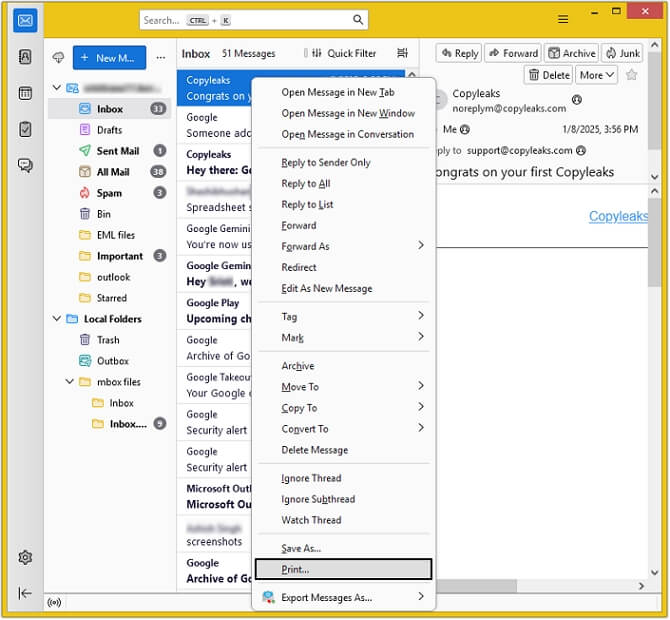Viewport: 670px width, 620px height.
Task: Collapse the email account tree
Action: click(56, 88)
